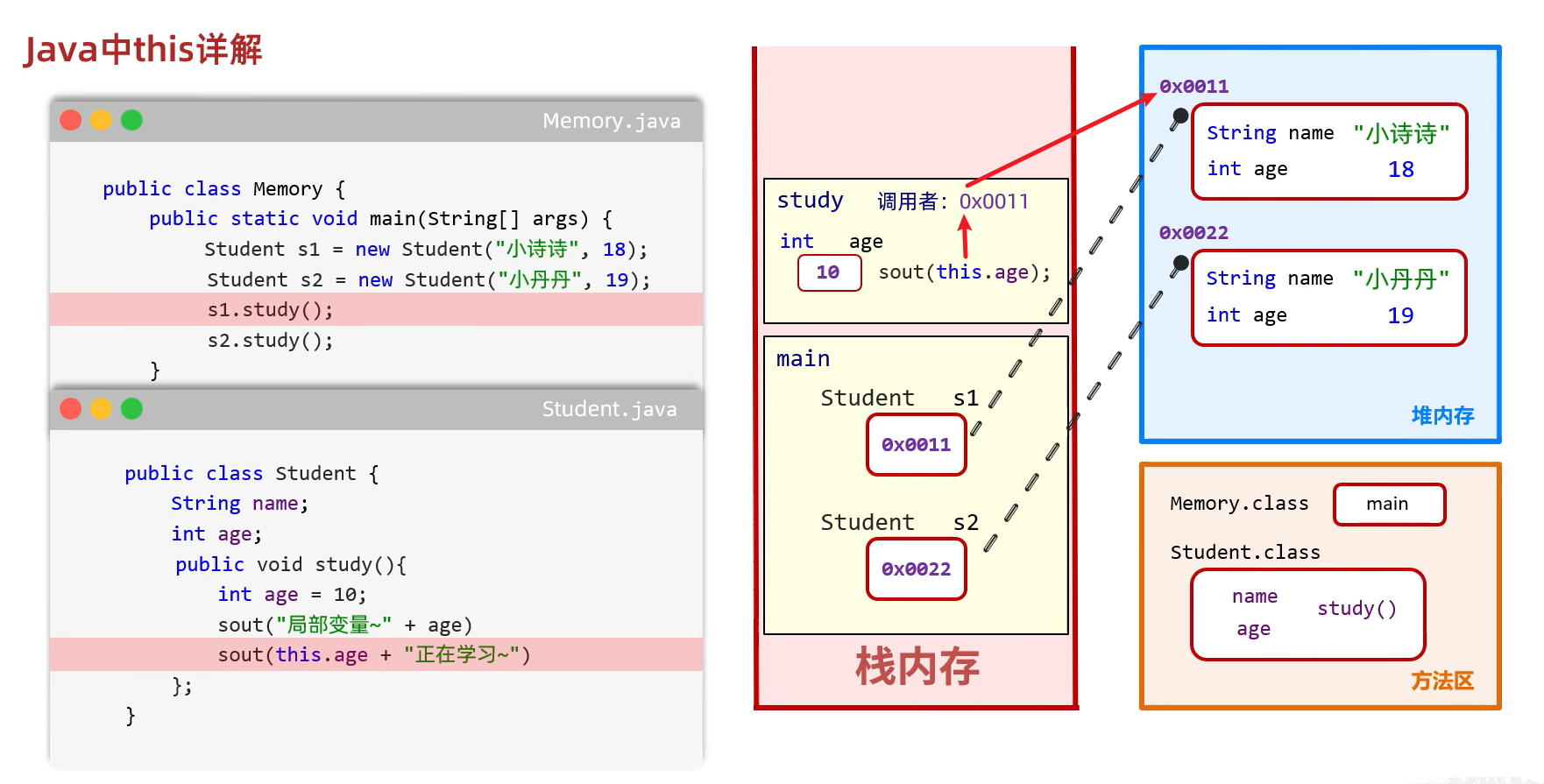The image size is (1544, 784).
Task: Click the "main" box beside Memory.class
Action: point(1389,505)
